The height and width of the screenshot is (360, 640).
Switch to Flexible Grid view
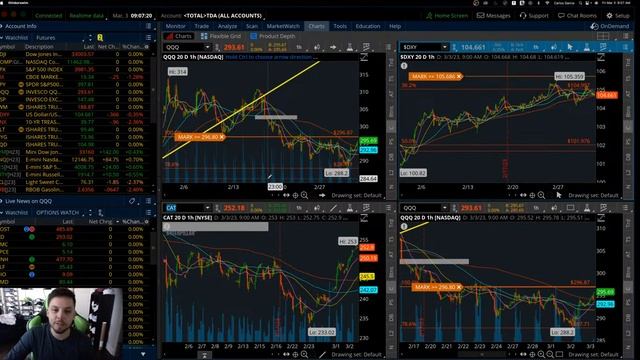(x=220, y=36)
